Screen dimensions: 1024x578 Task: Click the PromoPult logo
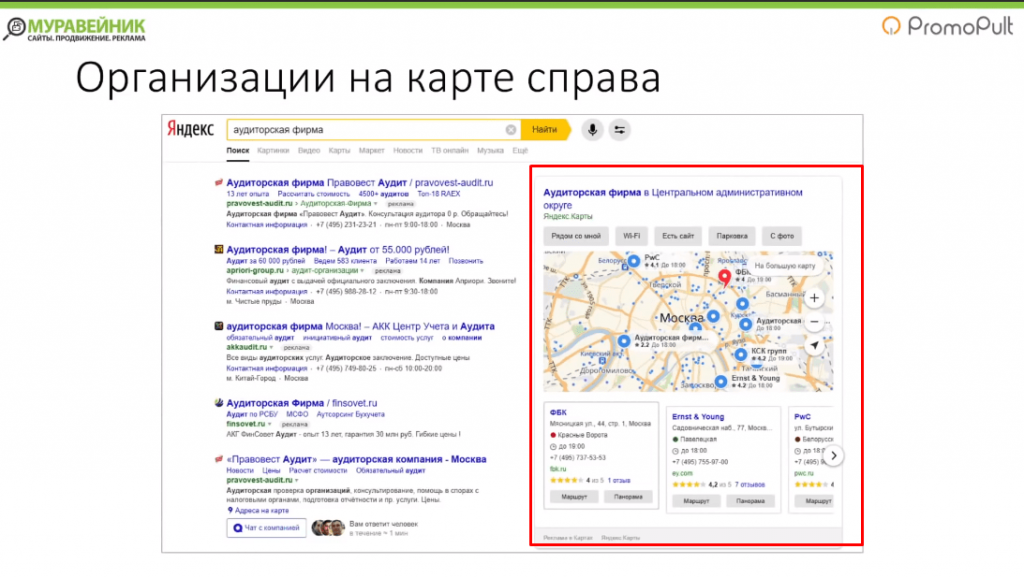[x=947, y=26]
